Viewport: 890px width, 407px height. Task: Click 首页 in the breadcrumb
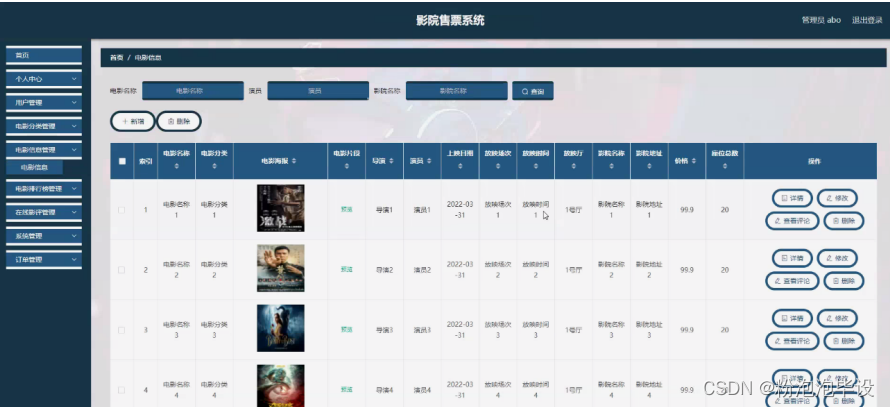tap(116, 58)
